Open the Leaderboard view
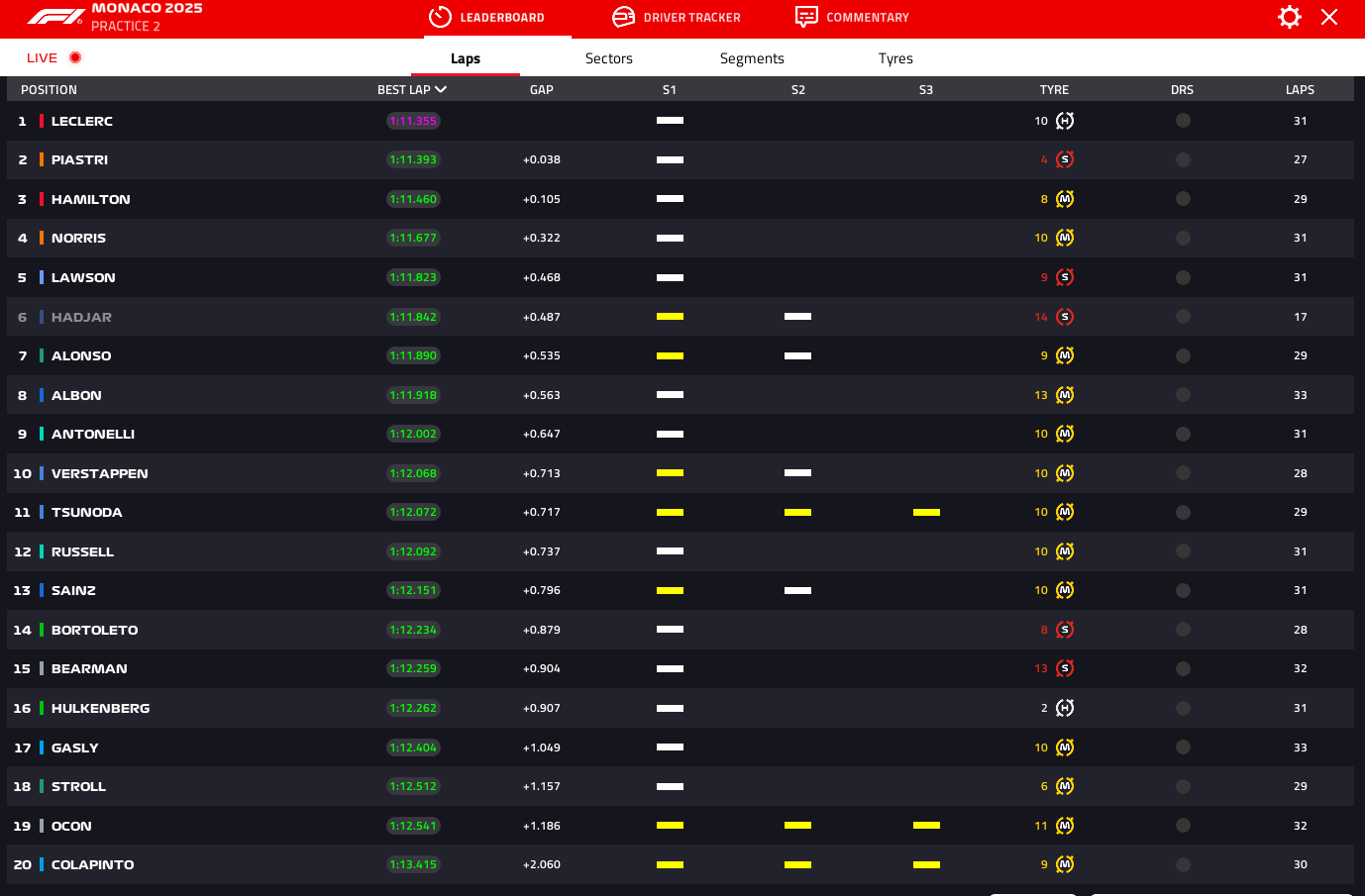 coord(486,17)
